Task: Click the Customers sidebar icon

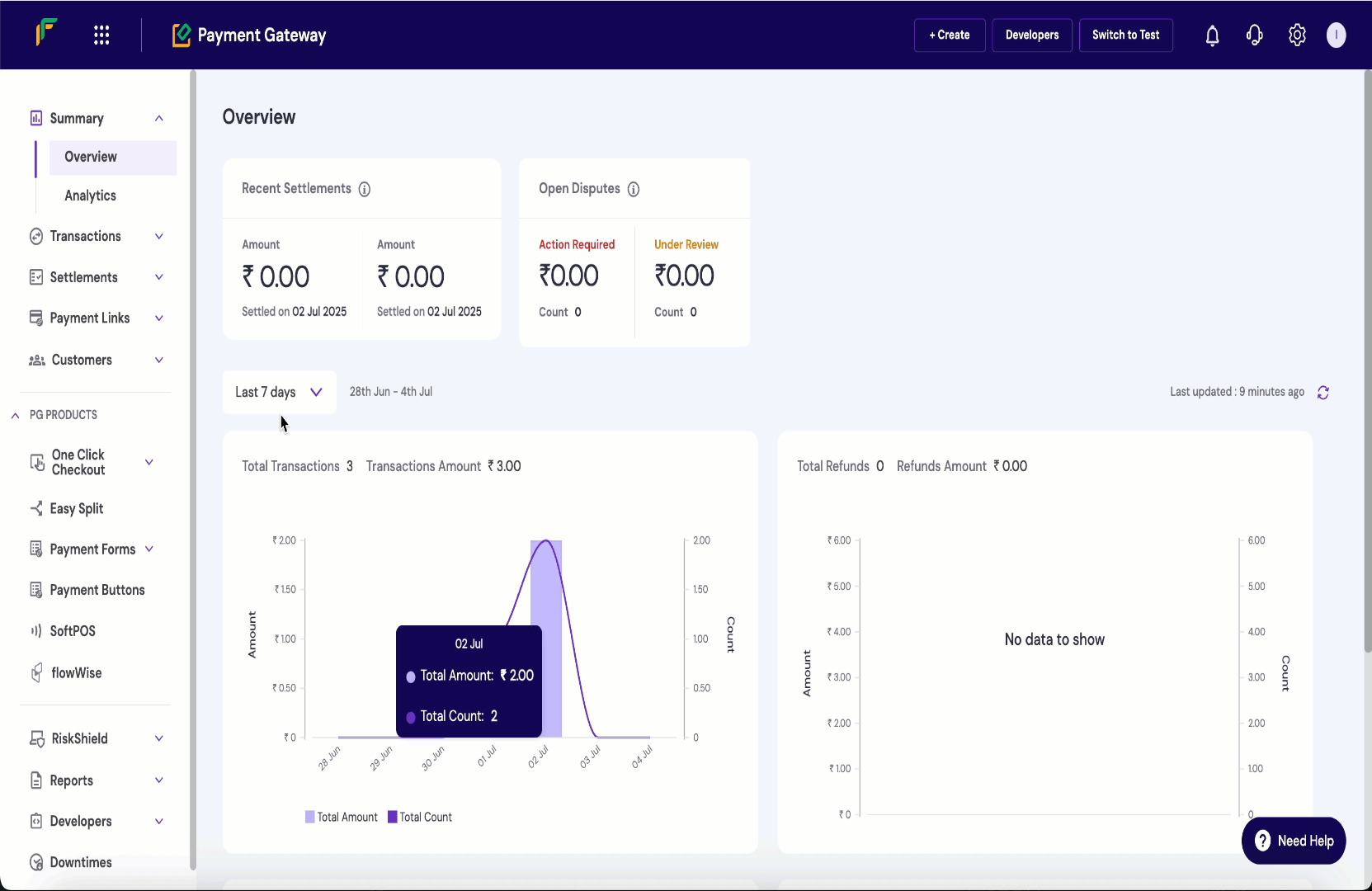Action: pyautogui.click(x=36, y=360)
